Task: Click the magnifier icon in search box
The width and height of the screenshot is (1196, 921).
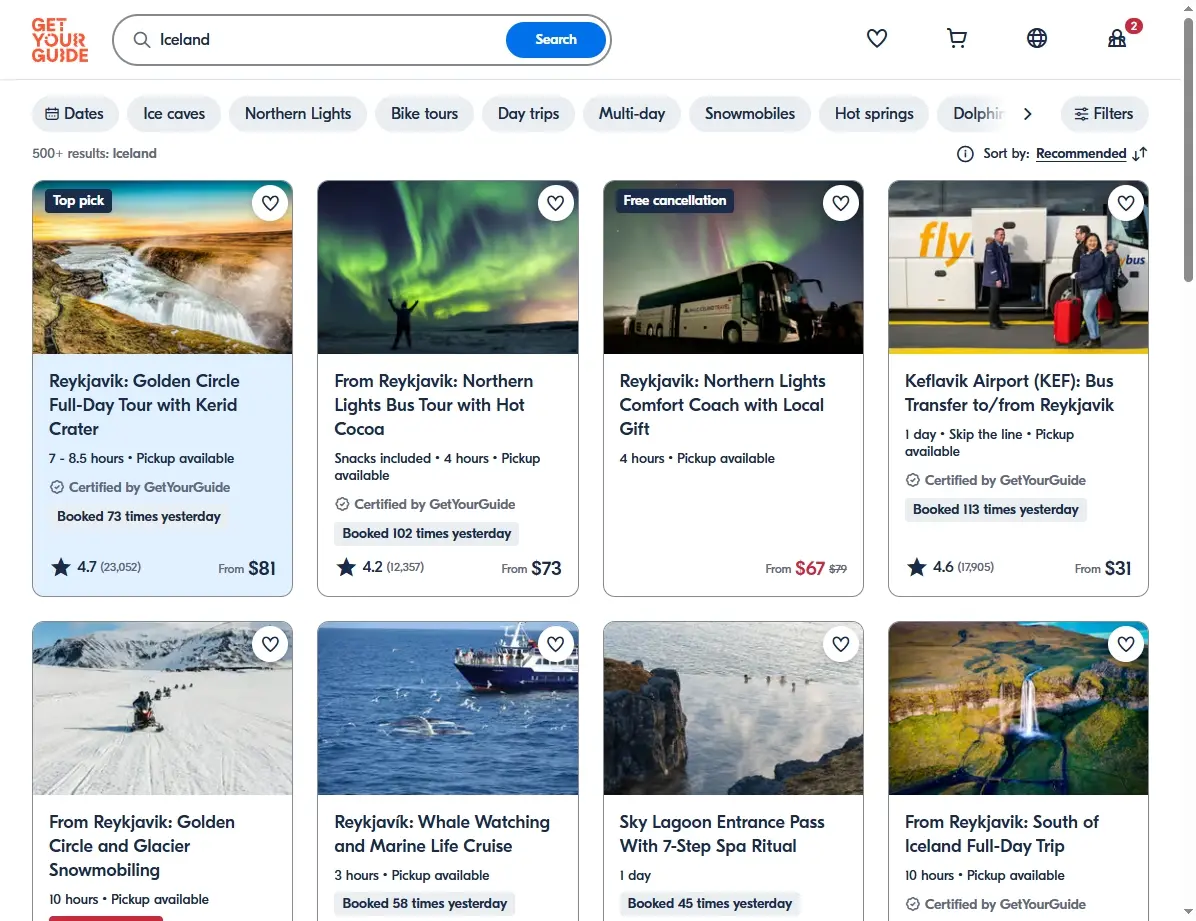Action: tap(142, 40)
